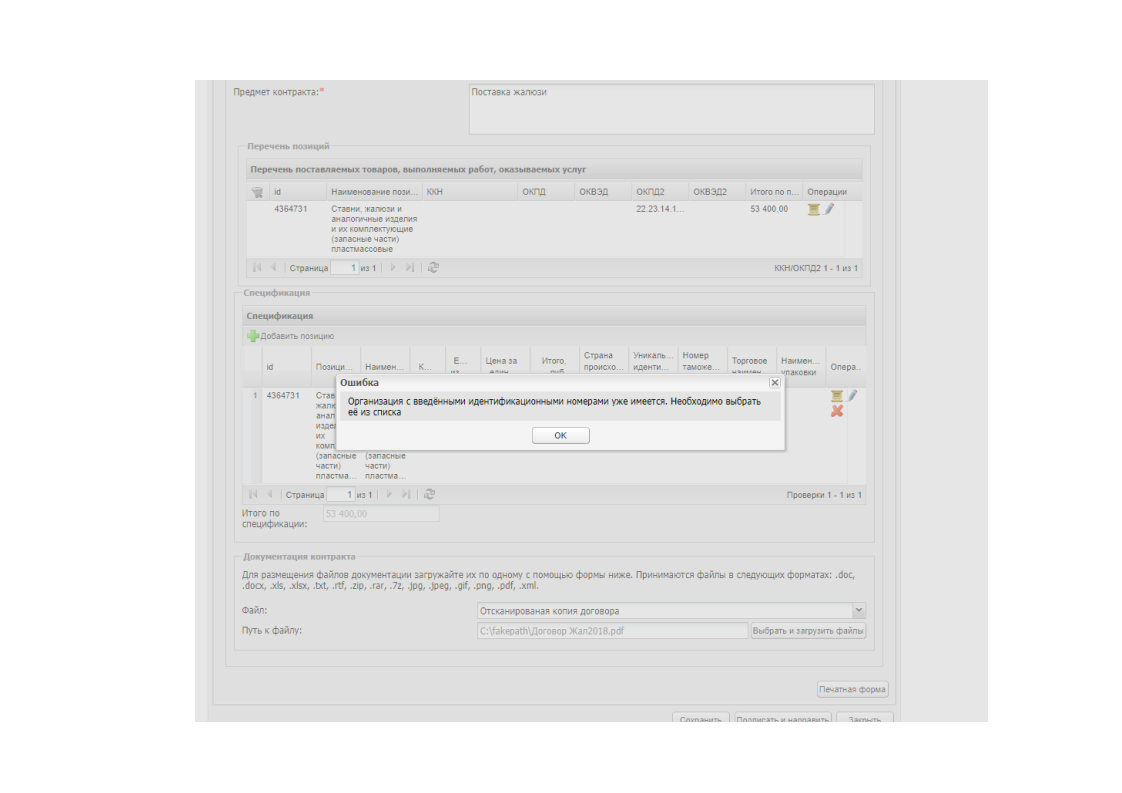The image size is (1122, 793).
Task: Click status text ККН/ОКПД2 1 - 1 из 1
Action: [x=816, y=268]
